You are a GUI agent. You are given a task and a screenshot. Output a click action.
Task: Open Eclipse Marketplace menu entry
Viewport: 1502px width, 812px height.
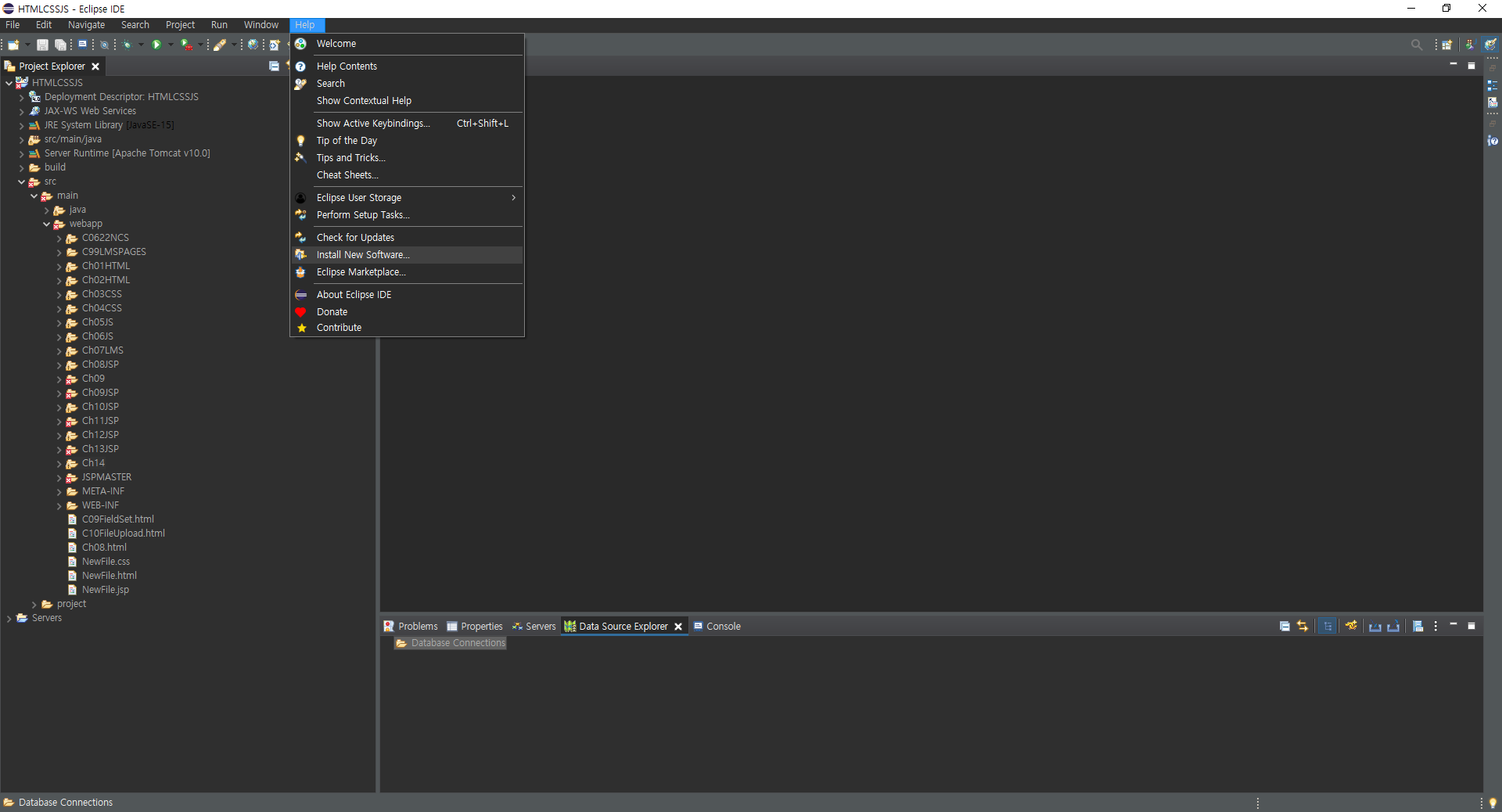point(407,272)
